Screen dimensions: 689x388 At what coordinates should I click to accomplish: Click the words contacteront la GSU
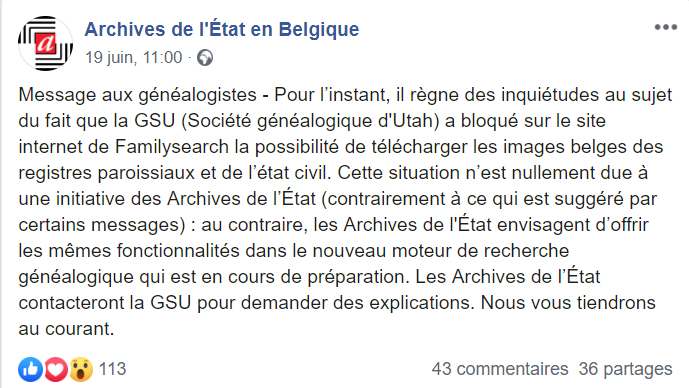coord(105,303)
